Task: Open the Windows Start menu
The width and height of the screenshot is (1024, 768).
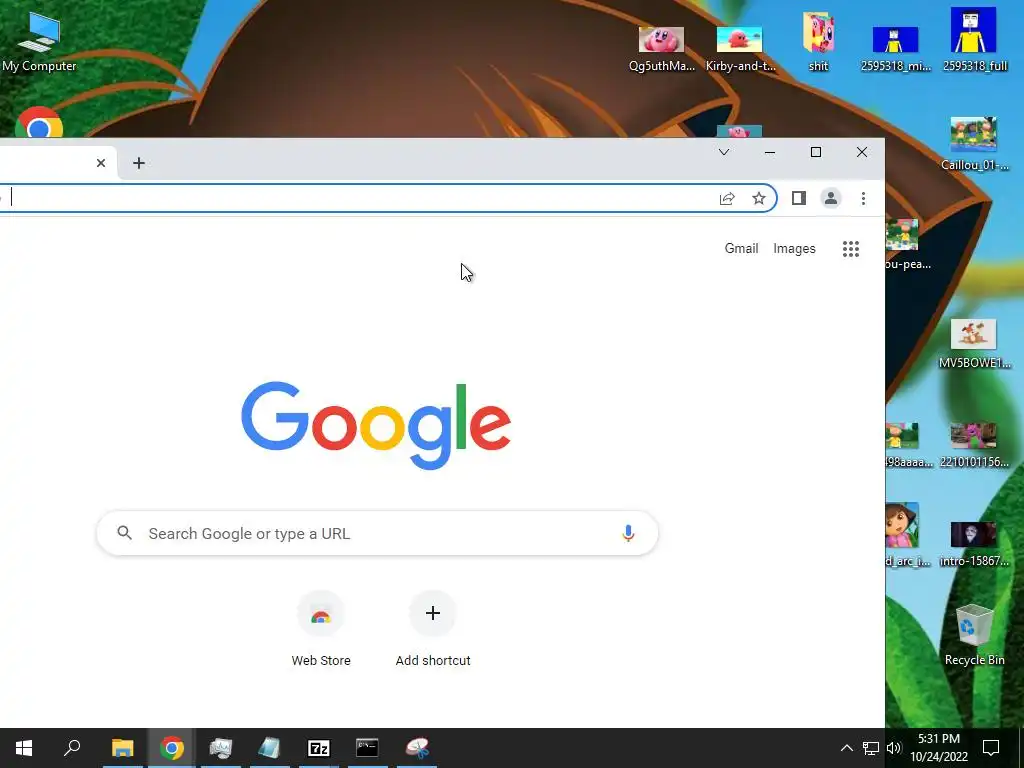Action: click(24, 748)
